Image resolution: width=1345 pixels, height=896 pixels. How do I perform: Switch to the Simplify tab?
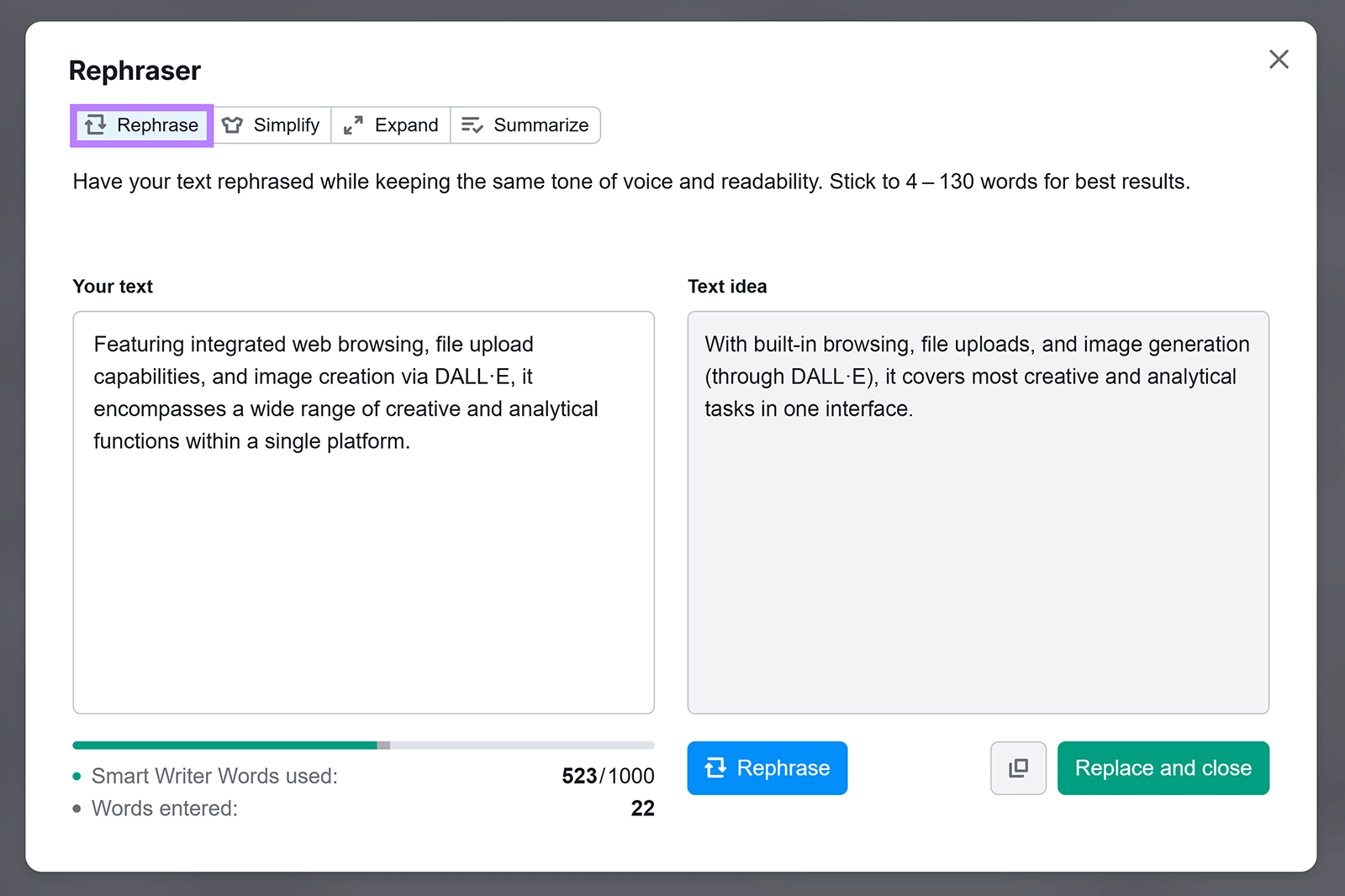272,124
